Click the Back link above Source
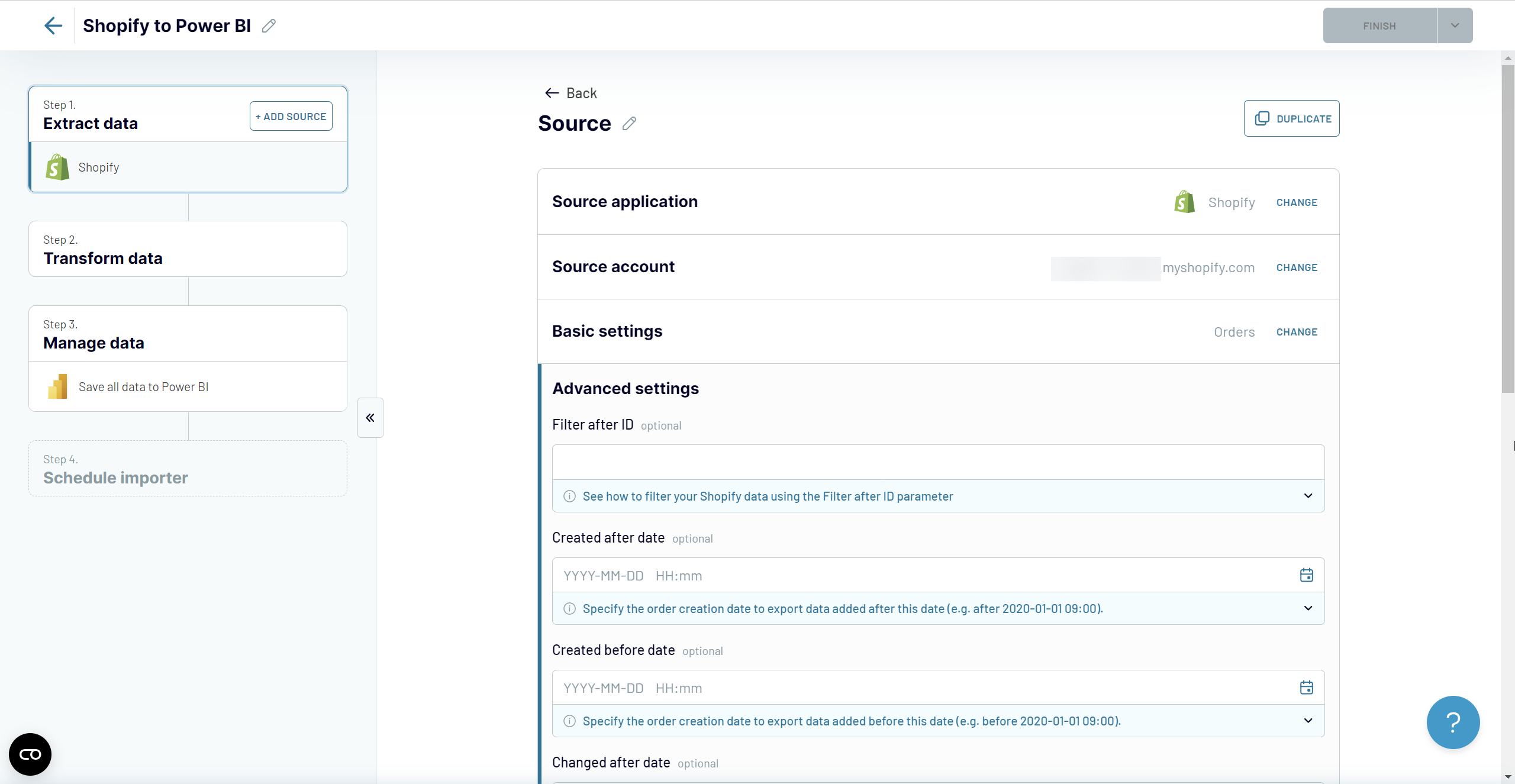This screenshot has width=1515, height=784. [571, 93]
